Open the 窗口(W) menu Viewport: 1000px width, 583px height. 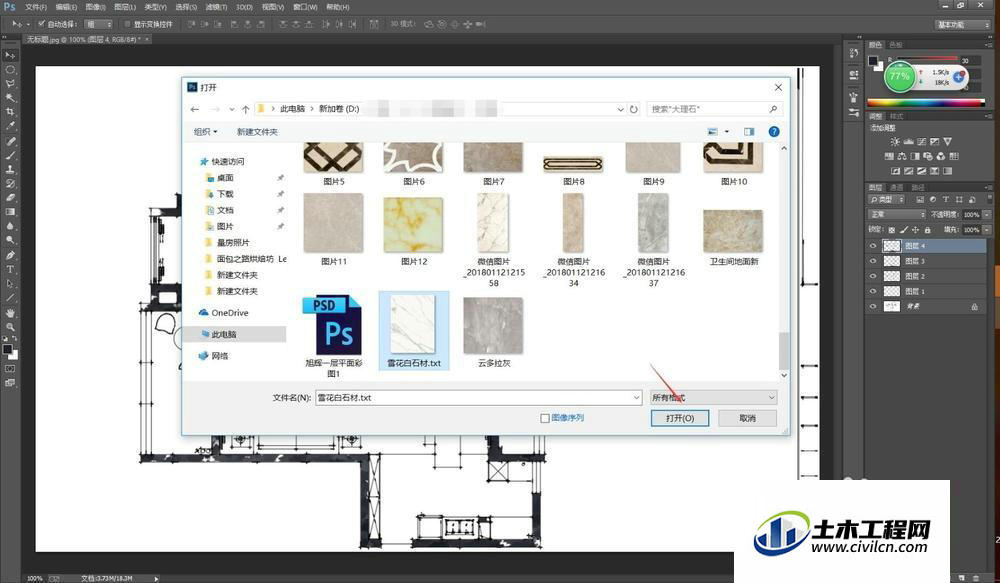(305, 7)
